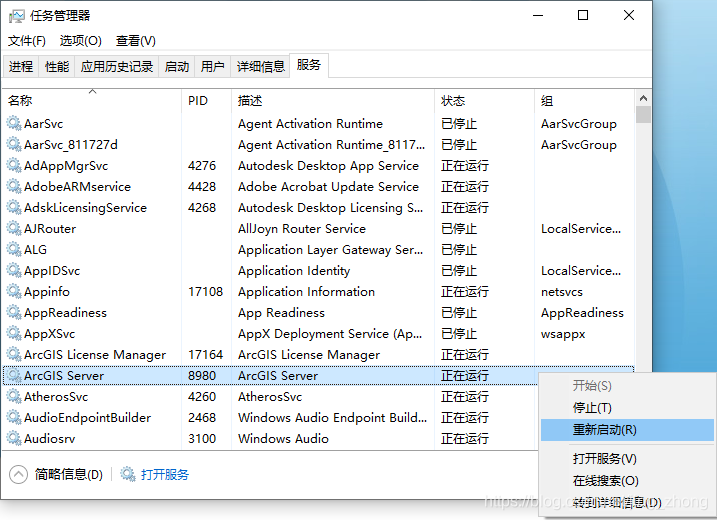Click the wsappx group cell of AppXSvc
The width and height of the screenshot is (717, 520).
(x=563, y=334)
